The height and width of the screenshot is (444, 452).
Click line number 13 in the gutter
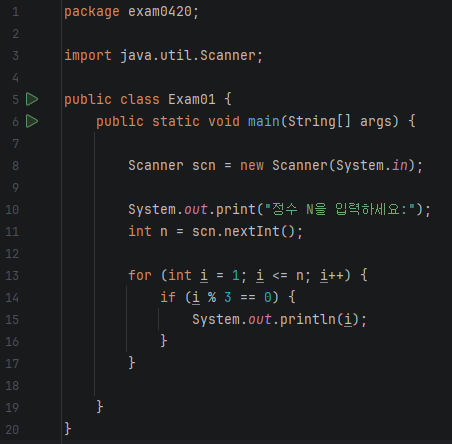click(x=12, y=276)
